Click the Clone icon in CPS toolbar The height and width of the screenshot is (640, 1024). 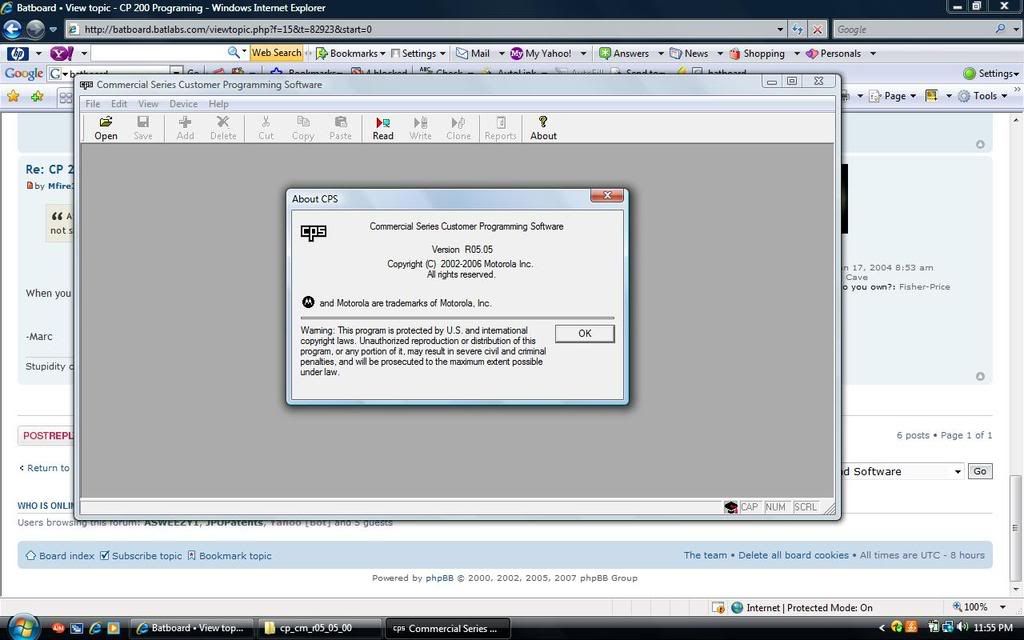(x=458, y=122)
